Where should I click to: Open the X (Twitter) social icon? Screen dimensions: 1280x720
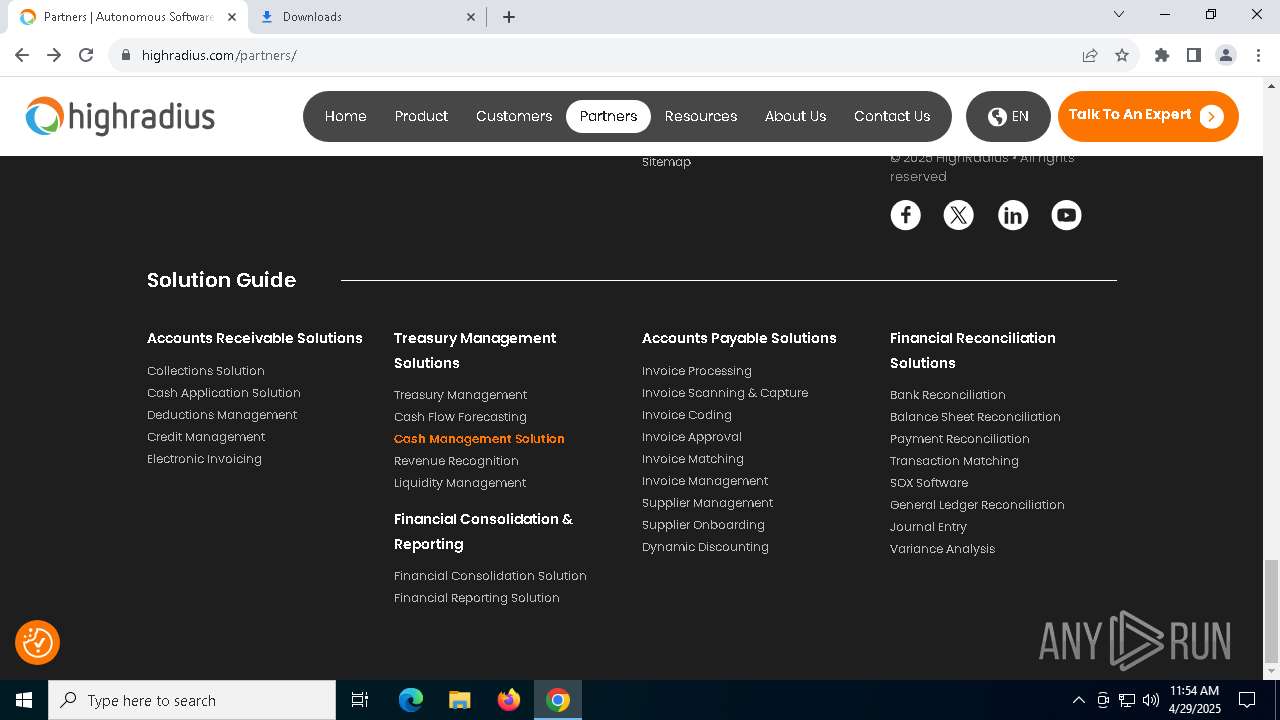coord(958,215)
